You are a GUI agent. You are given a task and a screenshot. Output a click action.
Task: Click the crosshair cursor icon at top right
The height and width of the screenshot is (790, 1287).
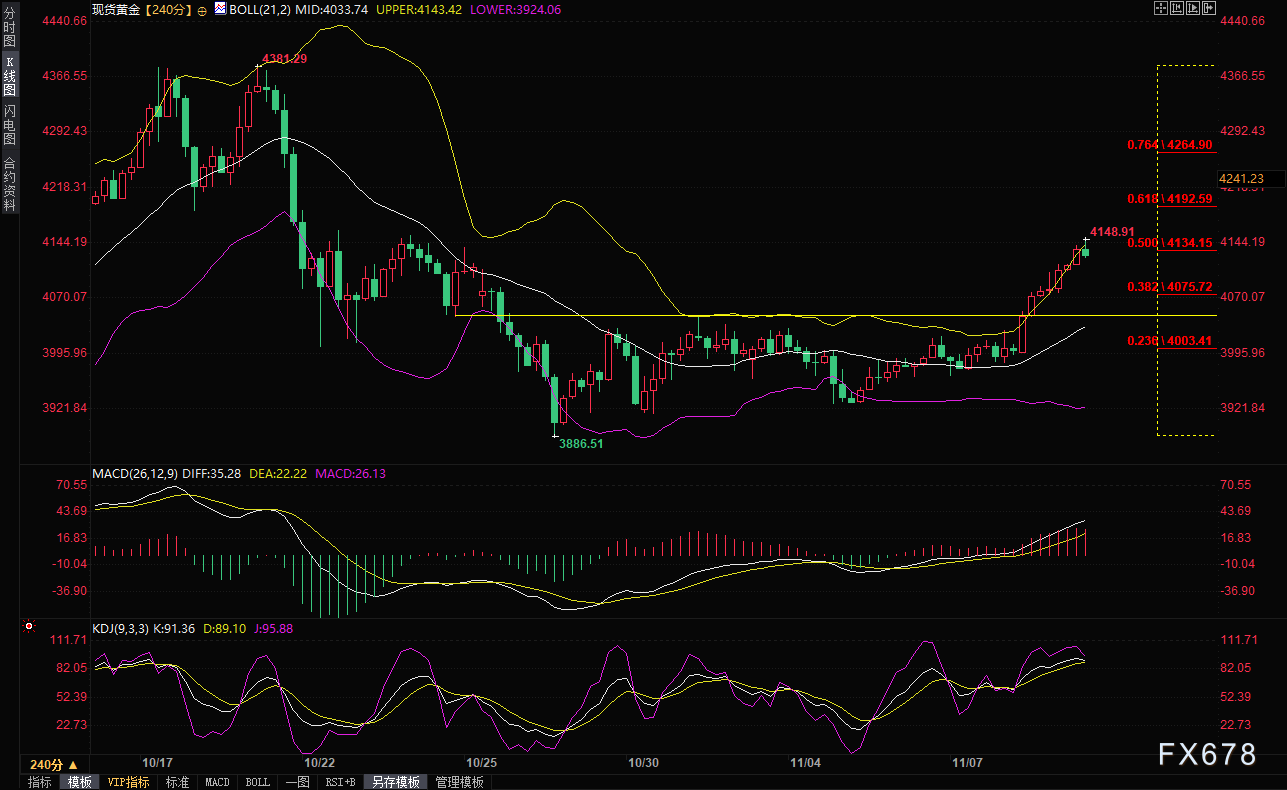point(1161,8)
